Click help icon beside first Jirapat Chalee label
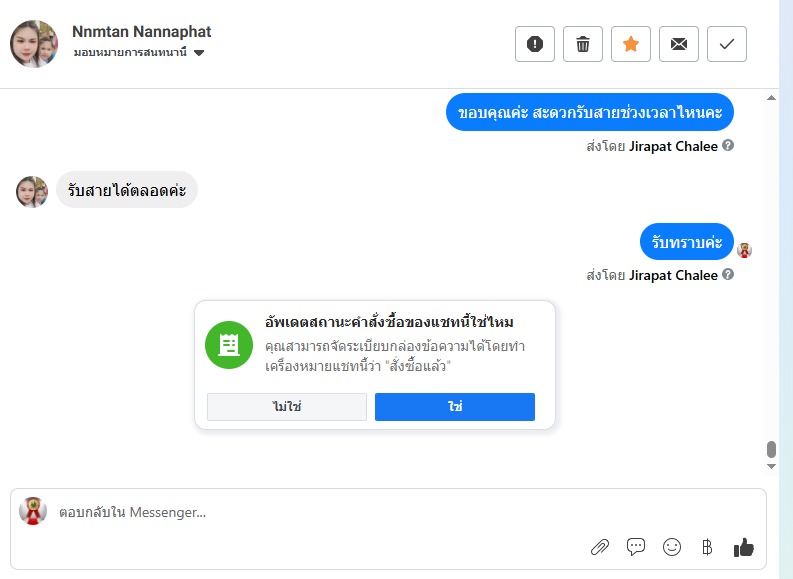The width and height of the screenshot is (793, 579). pos(728,146)
